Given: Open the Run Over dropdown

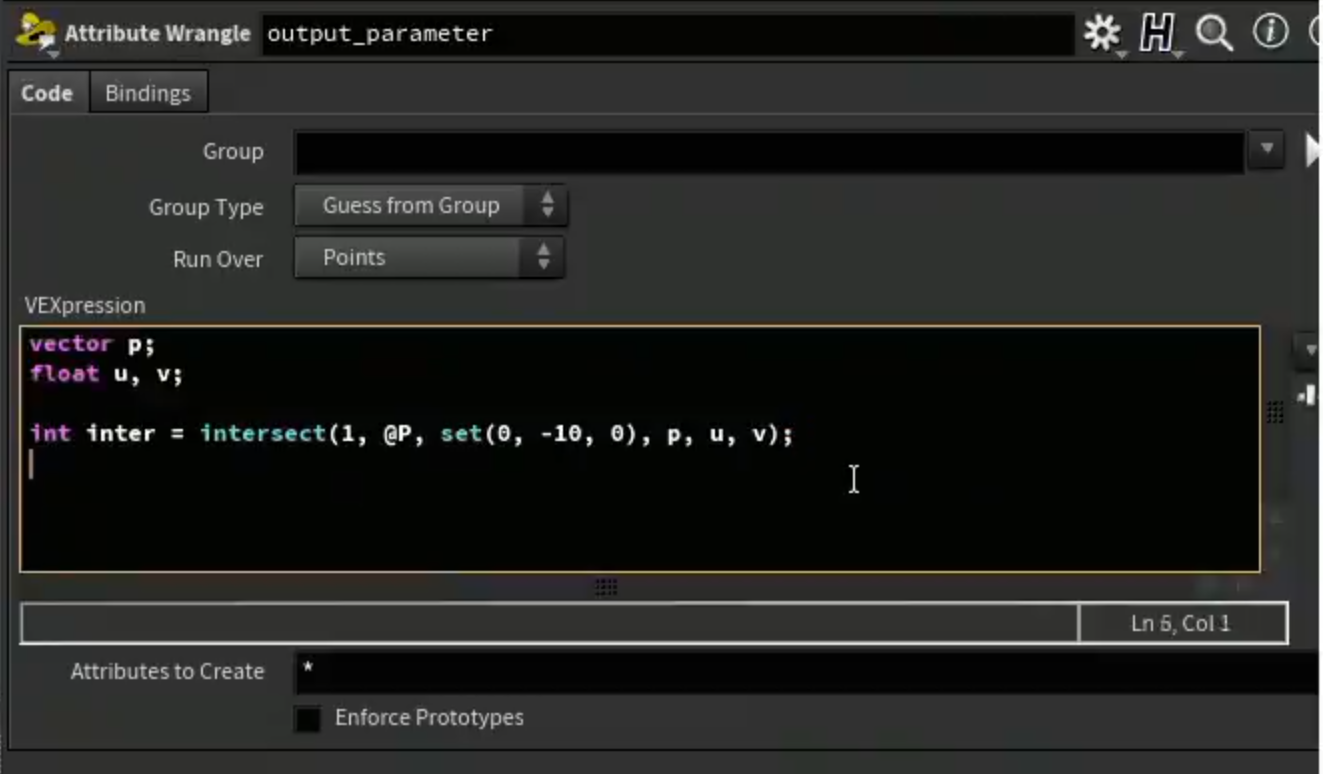Looking at the screenshot, I should pyautogui.click(x=429, y=258).
